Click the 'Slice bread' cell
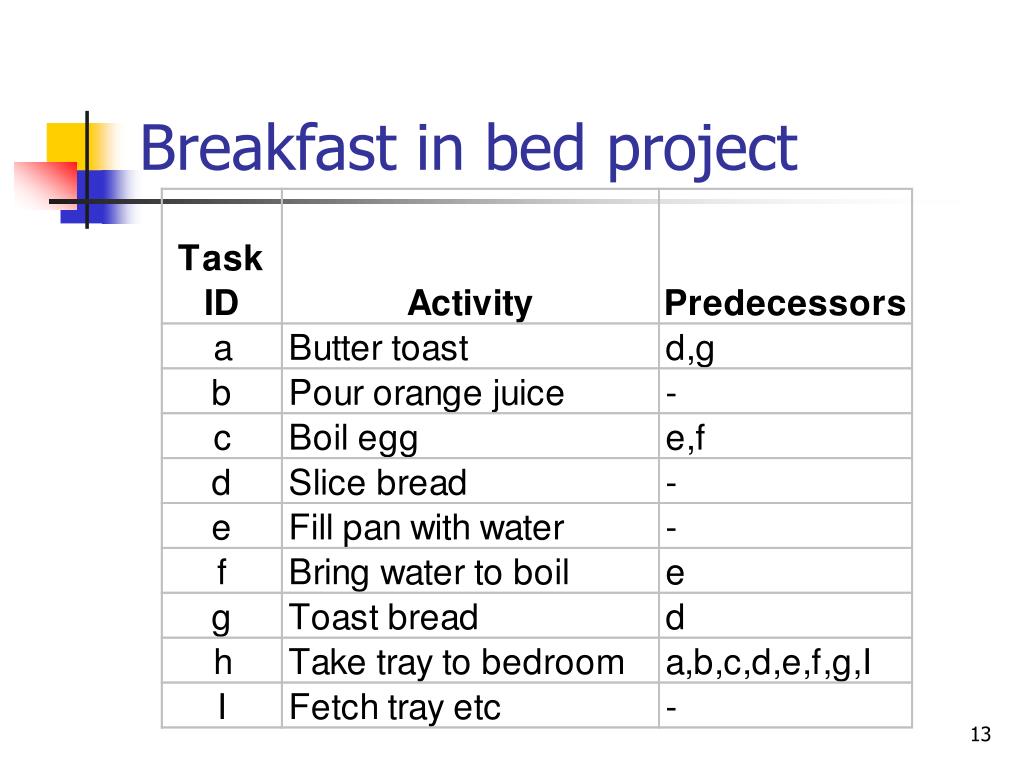 tap(470, 482)
